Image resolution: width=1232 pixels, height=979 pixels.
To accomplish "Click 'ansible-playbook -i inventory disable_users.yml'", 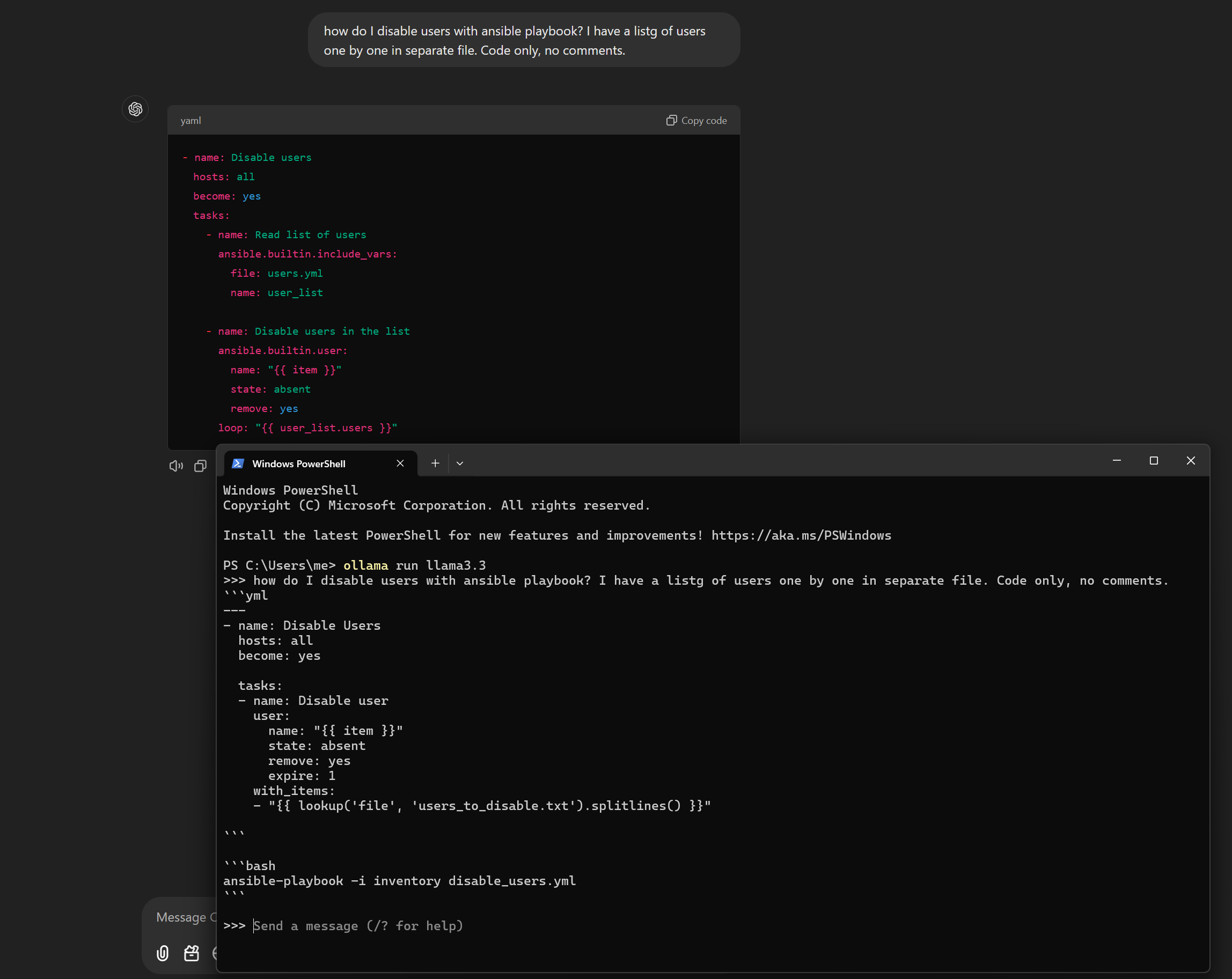I will click(399, 881).
